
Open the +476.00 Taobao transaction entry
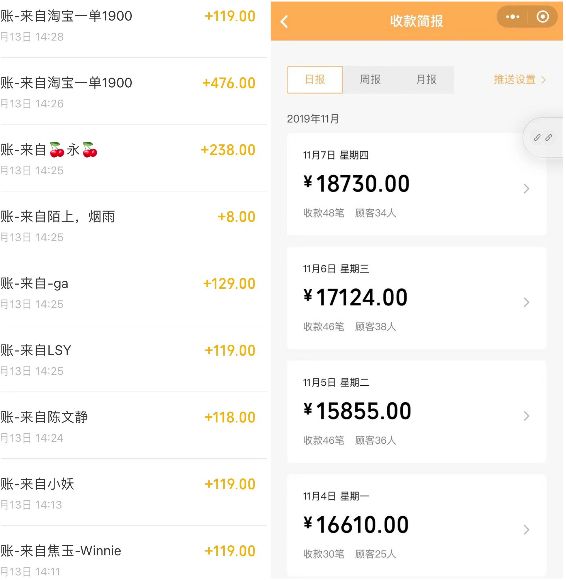pos(133,91)
